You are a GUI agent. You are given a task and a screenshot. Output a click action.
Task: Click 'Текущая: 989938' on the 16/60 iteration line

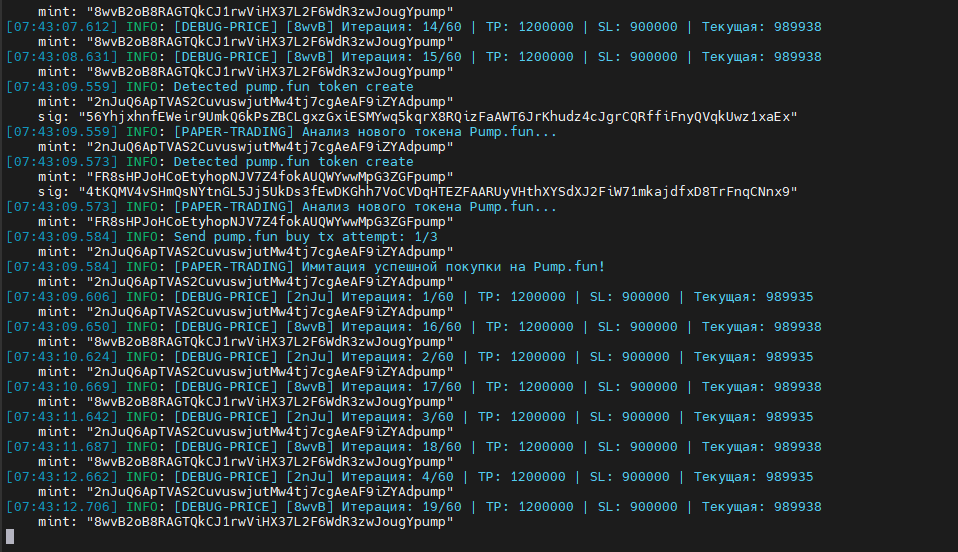761,326
